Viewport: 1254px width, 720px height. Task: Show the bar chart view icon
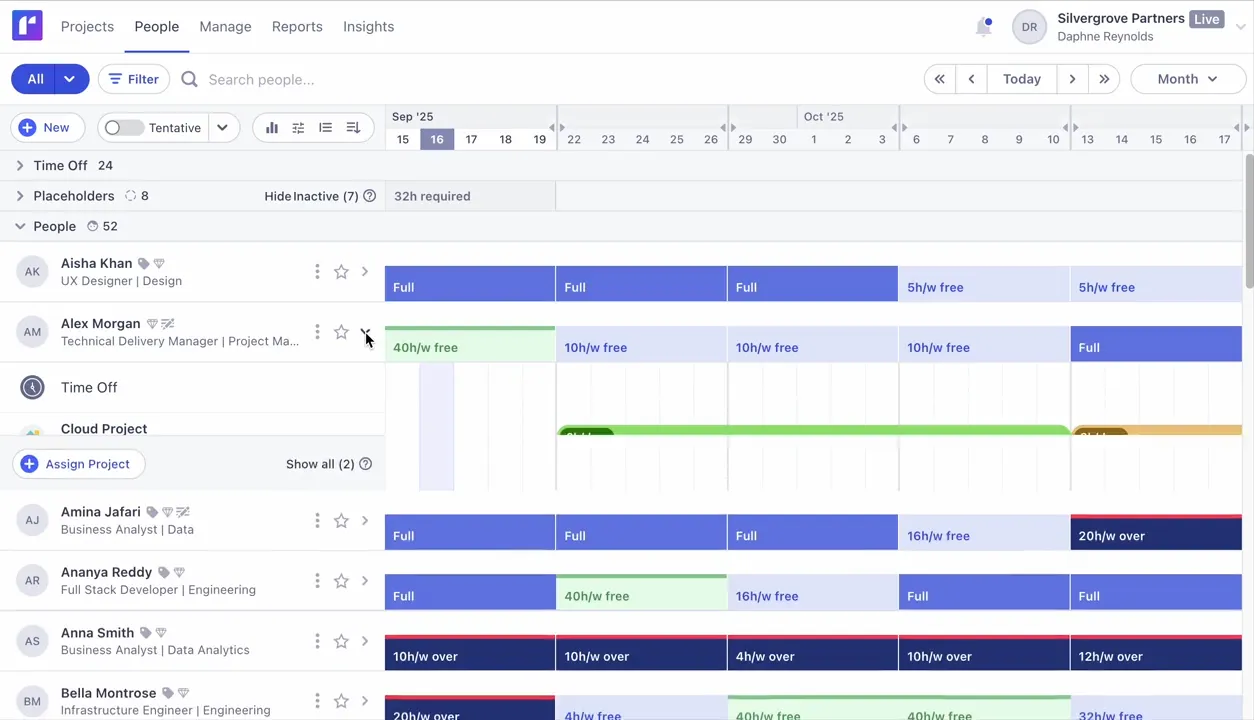(272, 128)
